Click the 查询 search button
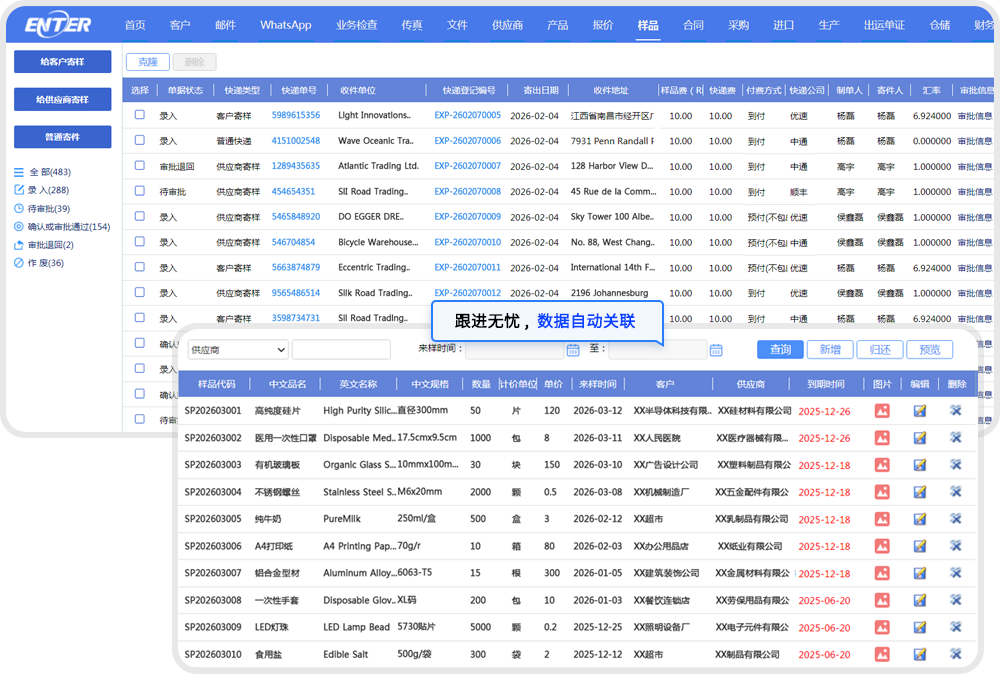This screenshot has height=700, width=1000. (780, 349)
